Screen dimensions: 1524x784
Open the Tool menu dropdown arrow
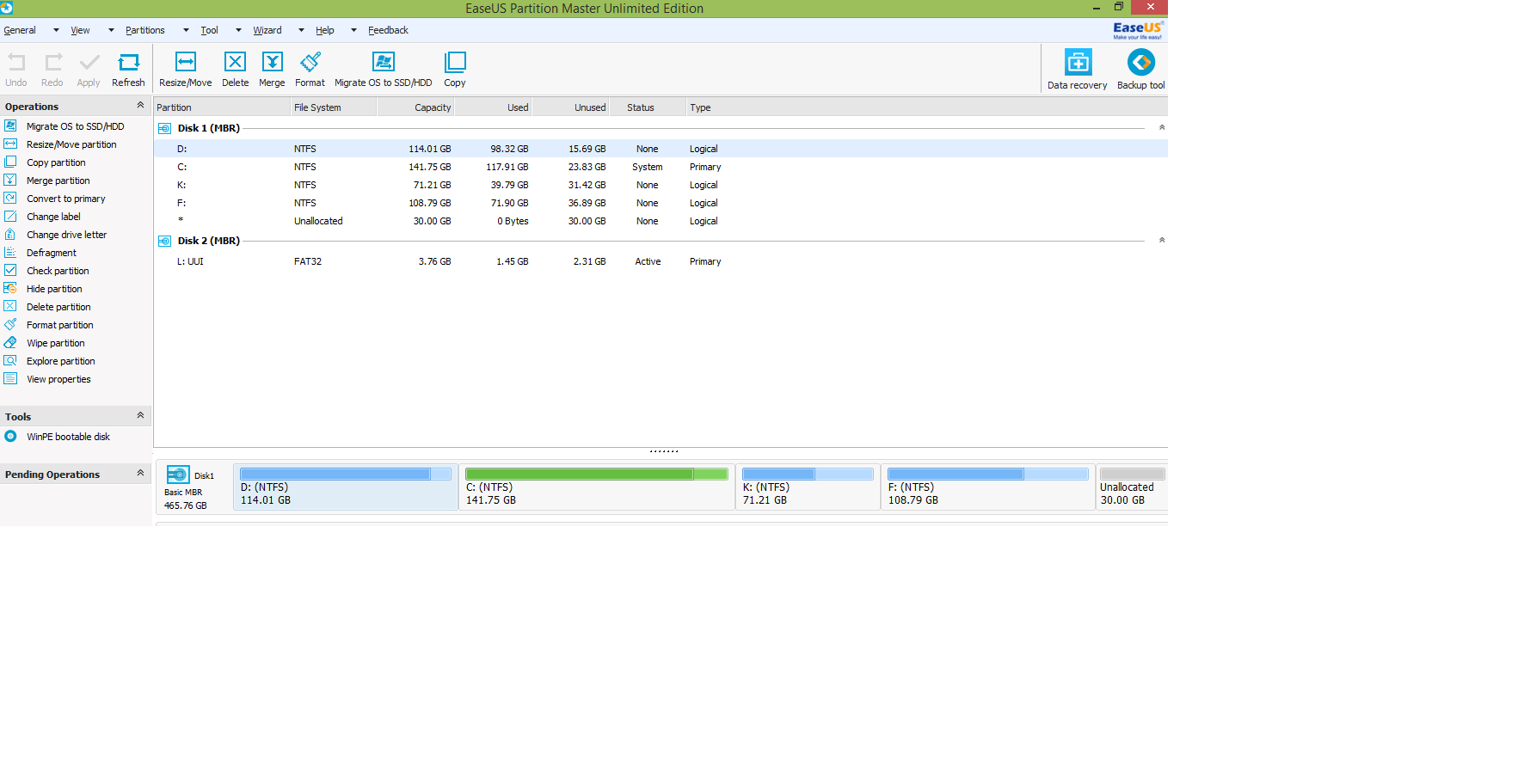click(238, 30)
